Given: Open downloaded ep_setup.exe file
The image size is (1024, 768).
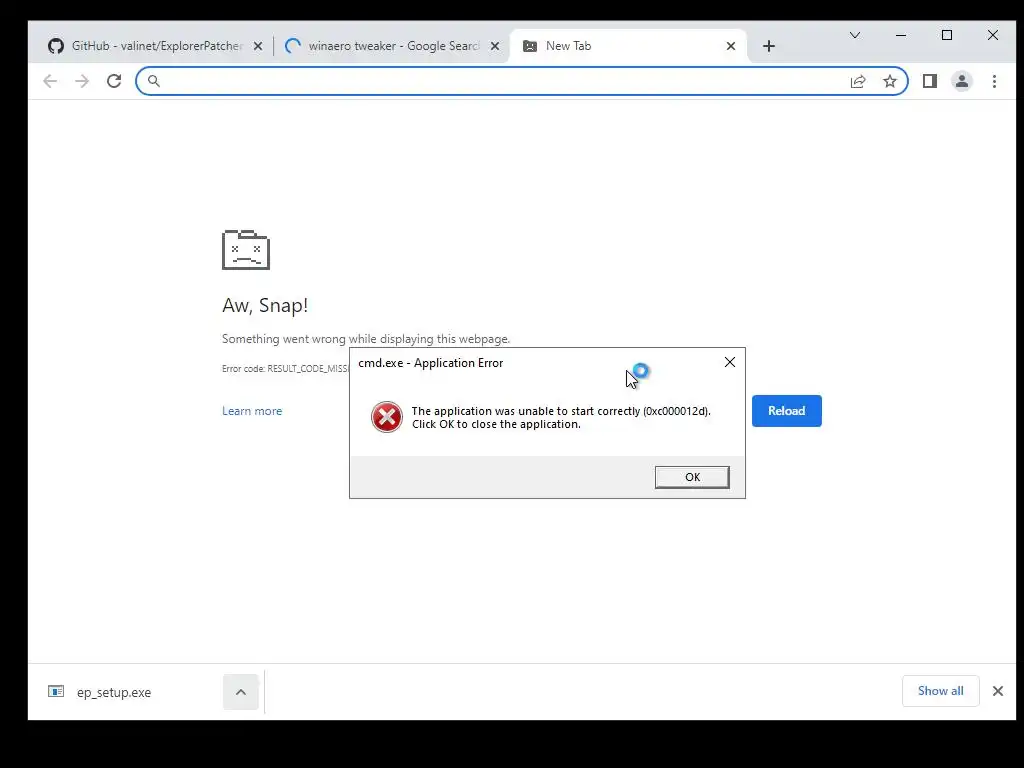Looking at the screenshot, I should (x=114, y=692).
